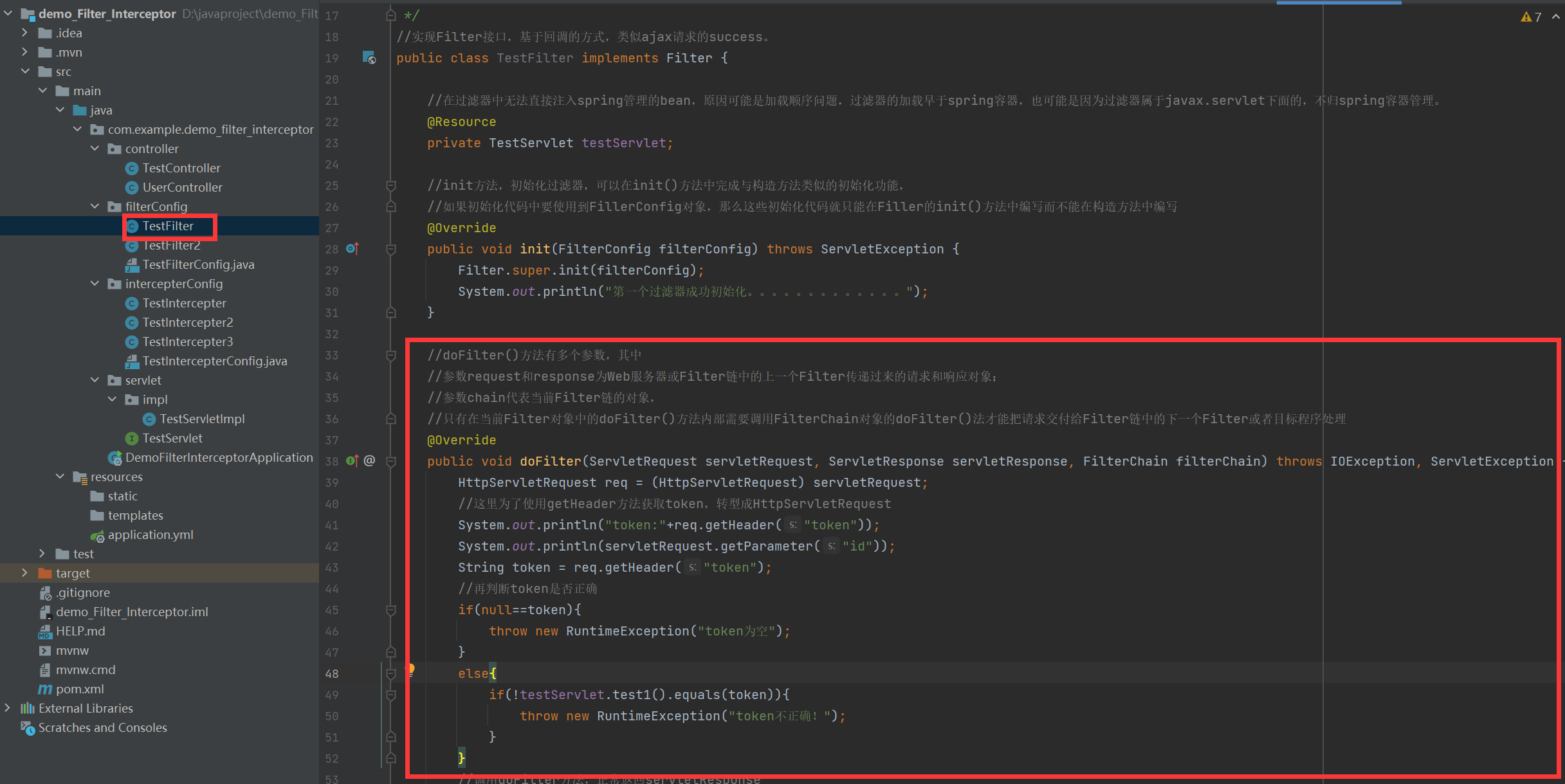Viewport: 1565px width, 784px height.
Task: Click the doFilter method name
Action: (x=550, y=461)
